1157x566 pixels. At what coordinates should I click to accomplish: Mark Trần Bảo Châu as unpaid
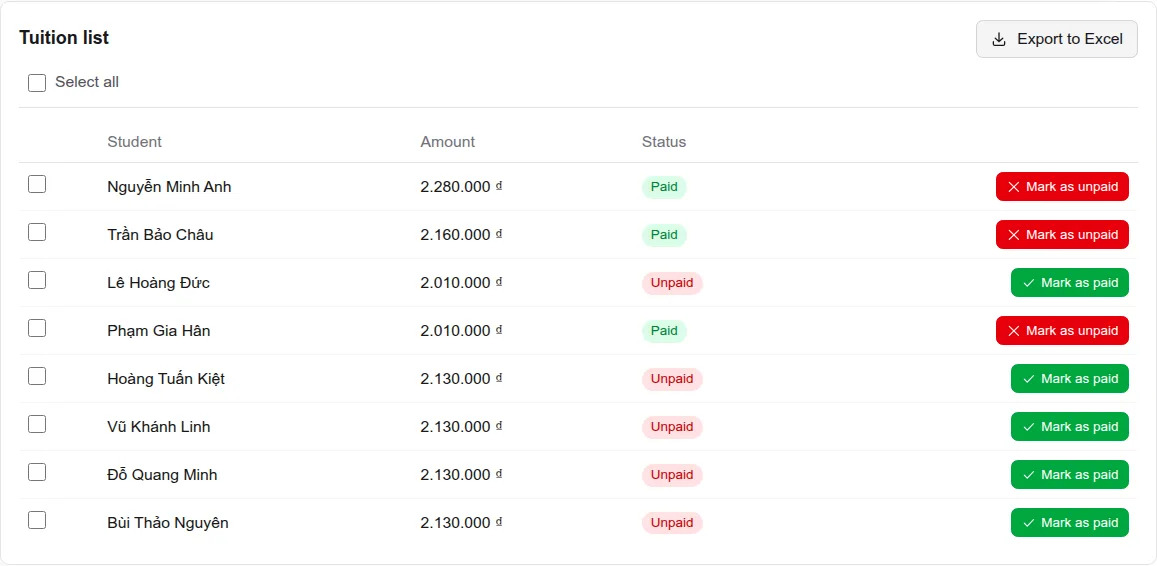pyautogui.click(x=1063, y=235)
